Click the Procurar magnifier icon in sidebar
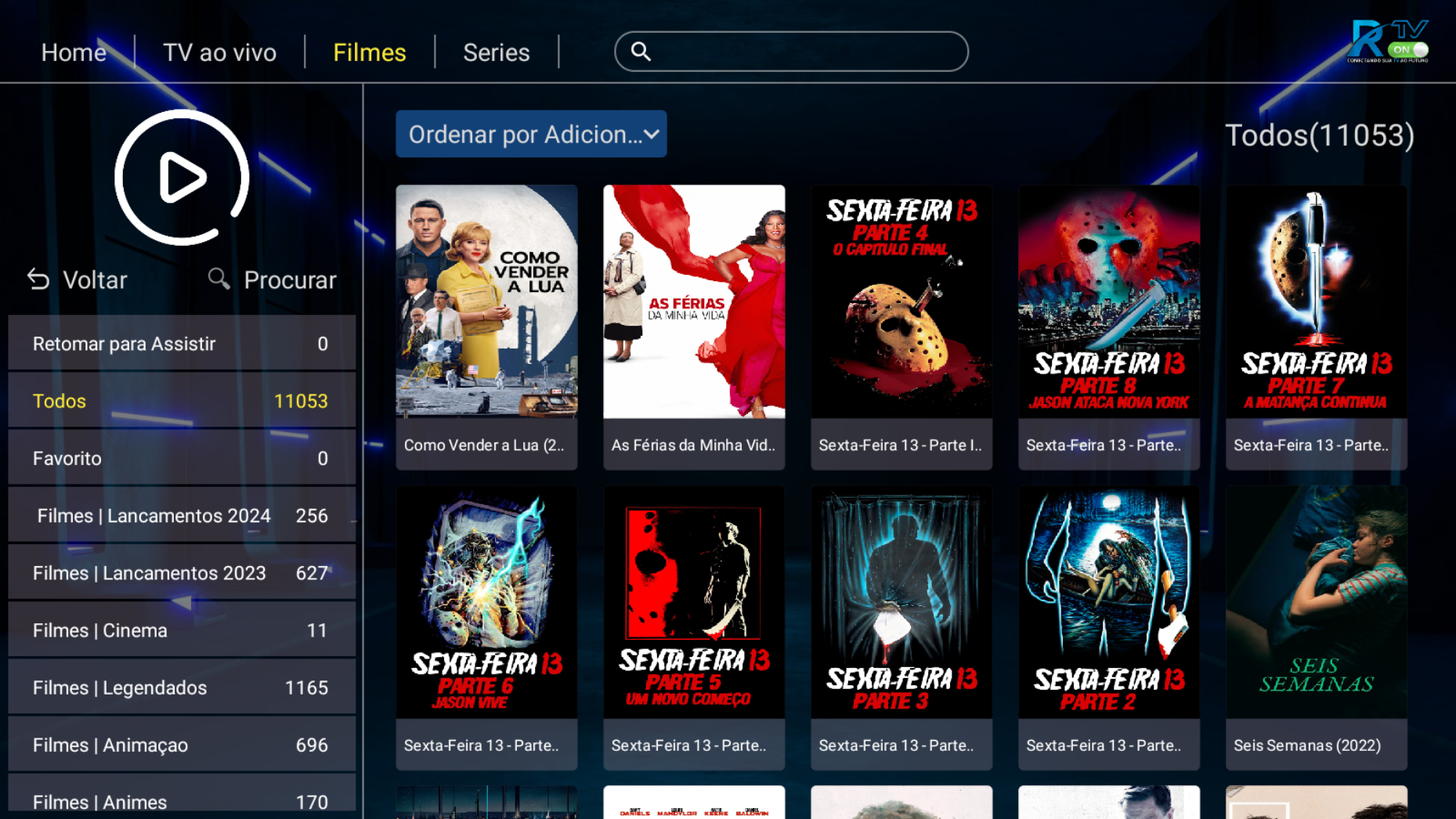The width and height of the screenshot is (1456, 819). (x=219, y=279)
